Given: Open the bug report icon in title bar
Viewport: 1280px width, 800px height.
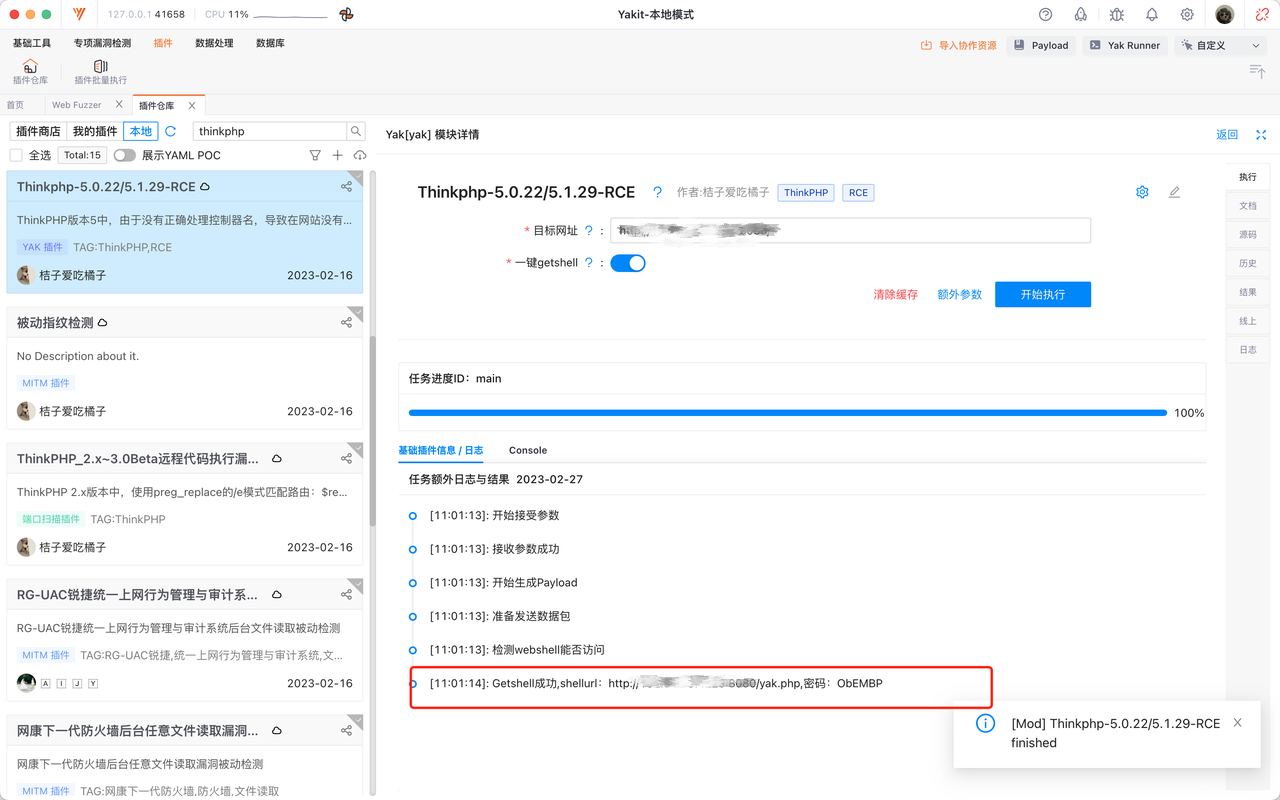Looking at the screenshot, I should click(1116, 15).
